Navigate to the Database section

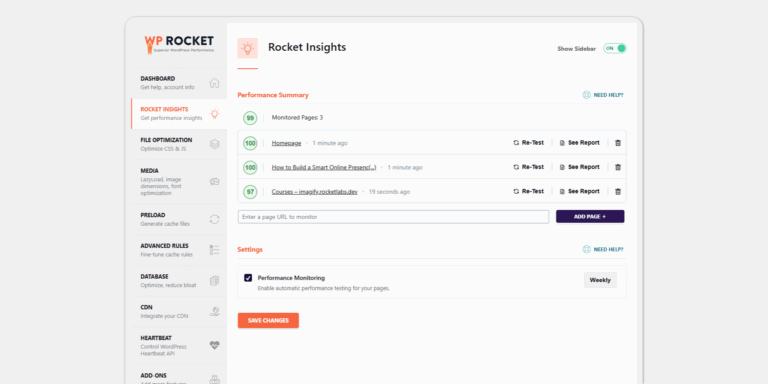click(179, 281)
